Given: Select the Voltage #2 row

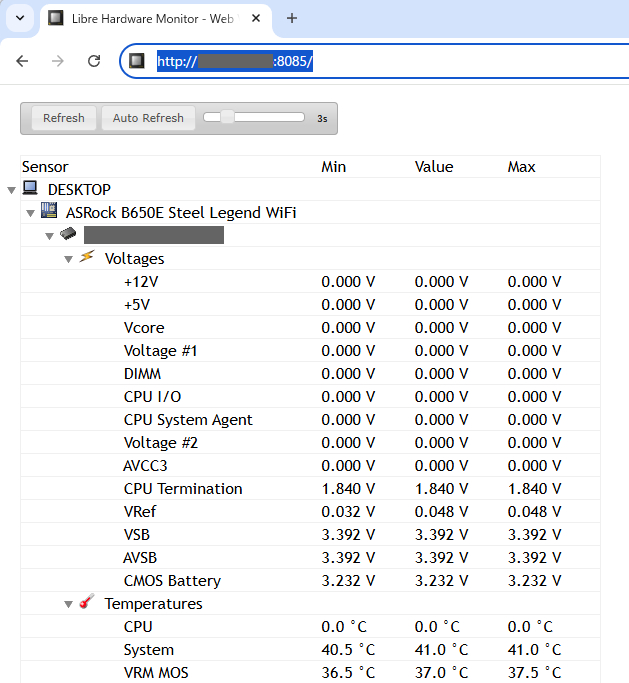Looking at the screenshot, I should tap(310, 443).
